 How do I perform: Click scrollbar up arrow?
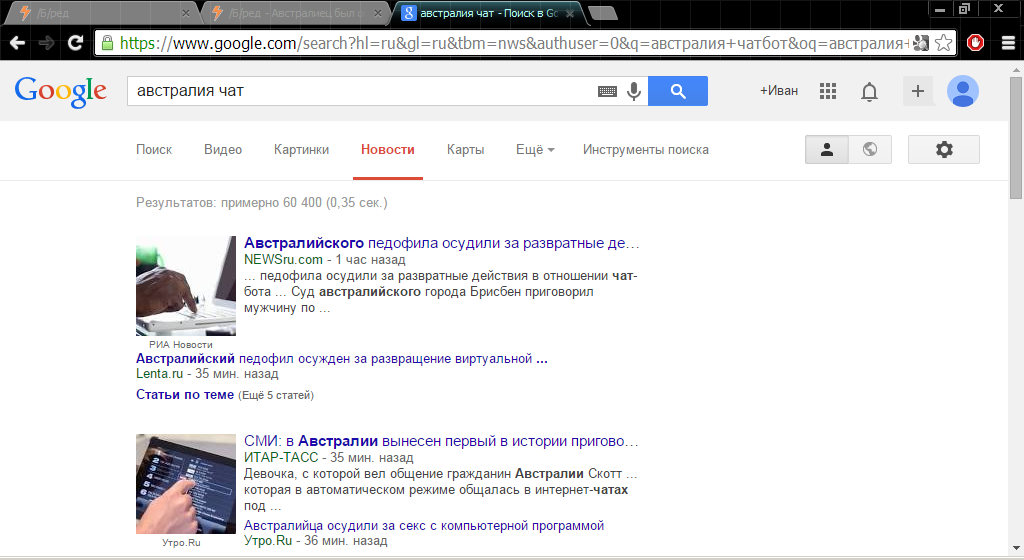pos(1016,68)
